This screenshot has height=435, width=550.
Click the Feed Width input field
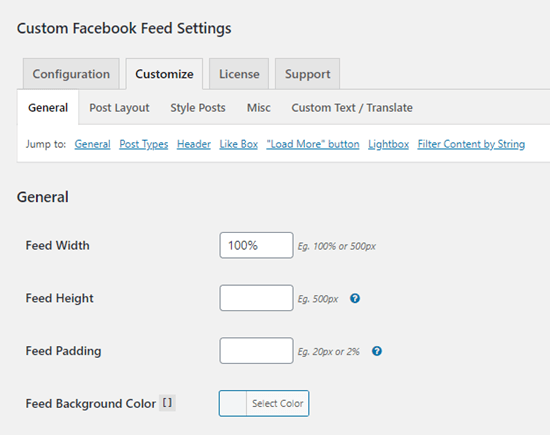[x=256, y=245]
